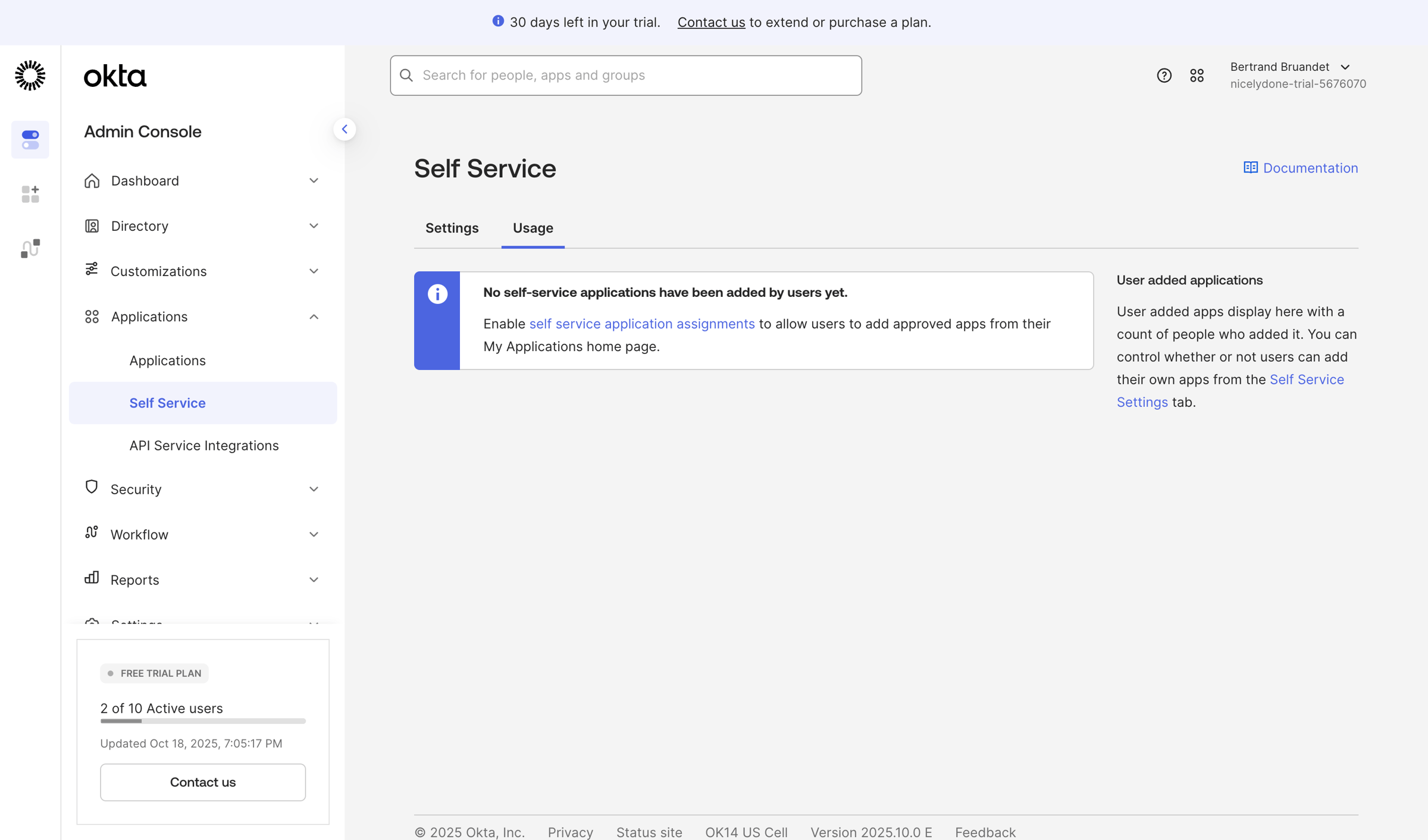The height and width of the screenshot is (840, 1428).
Task: Click the info icon in trial banner
Action: tap(498, 21)
